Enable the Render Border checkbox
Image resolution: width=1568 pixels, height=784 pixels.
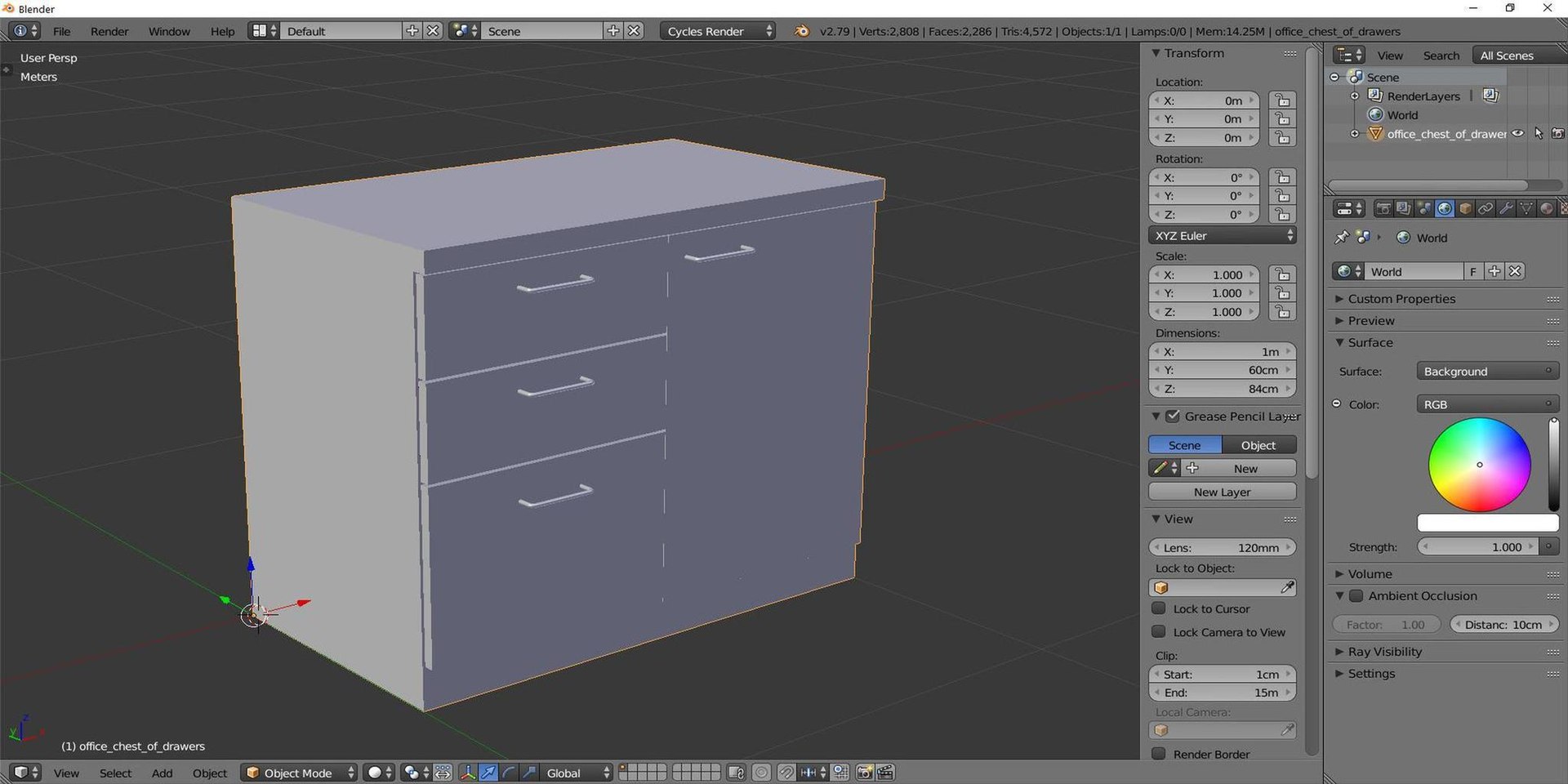point(1158,754)
